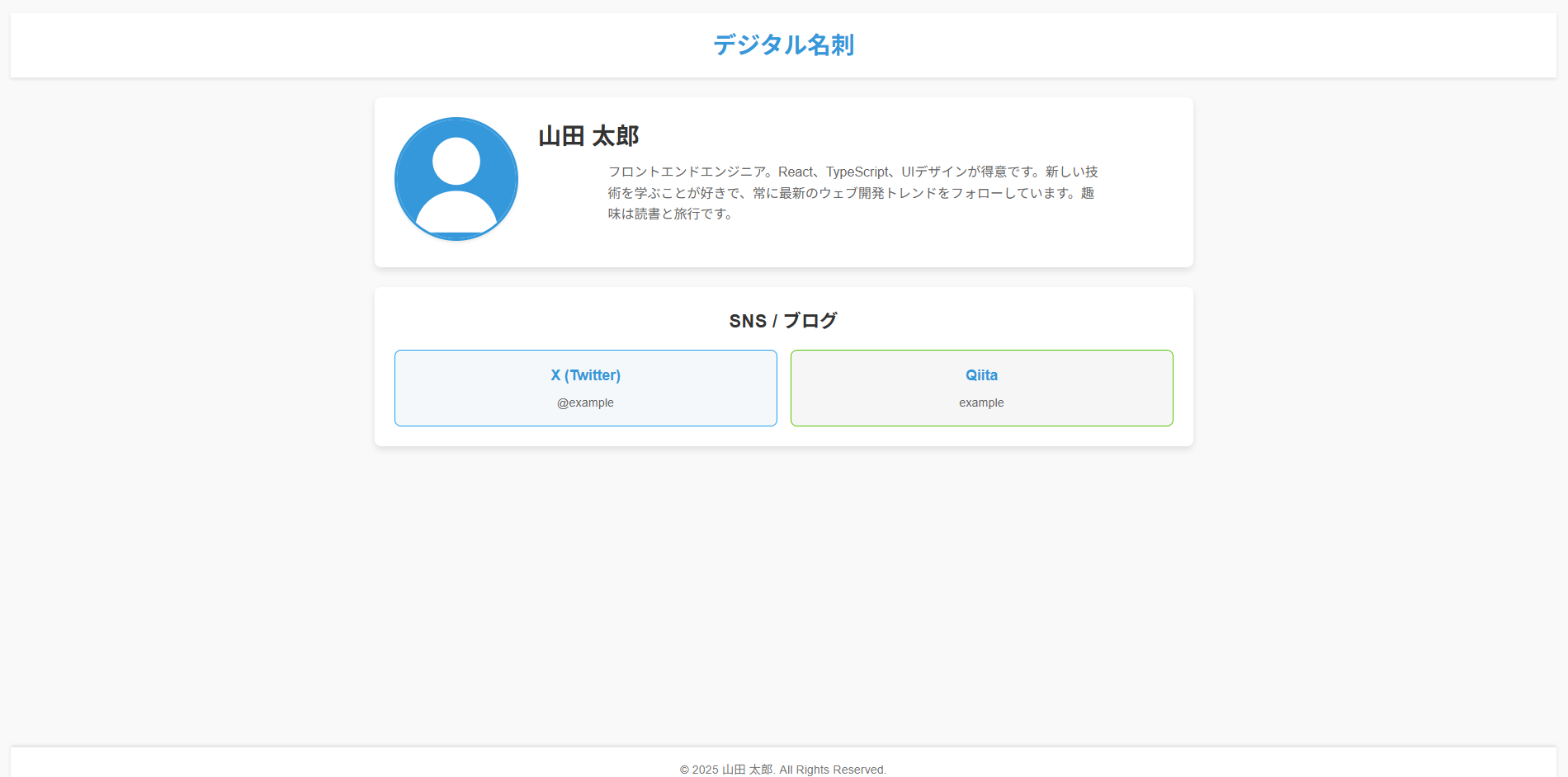The image size is (1568, 777).
Task: Click the footer copyright notice text
Action: coord(783,770)
